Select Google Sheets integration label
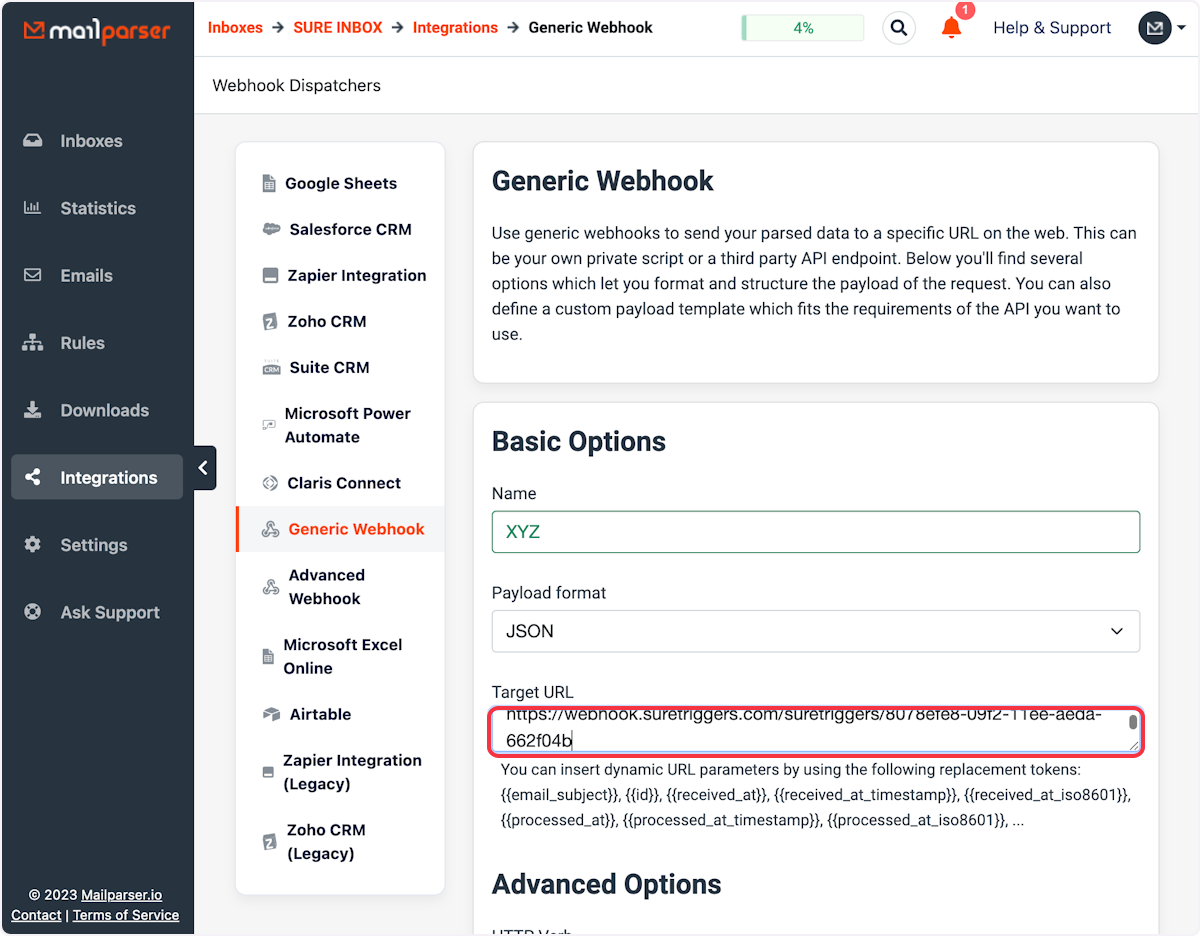The image size is (1200, 936). coord(341,183)
